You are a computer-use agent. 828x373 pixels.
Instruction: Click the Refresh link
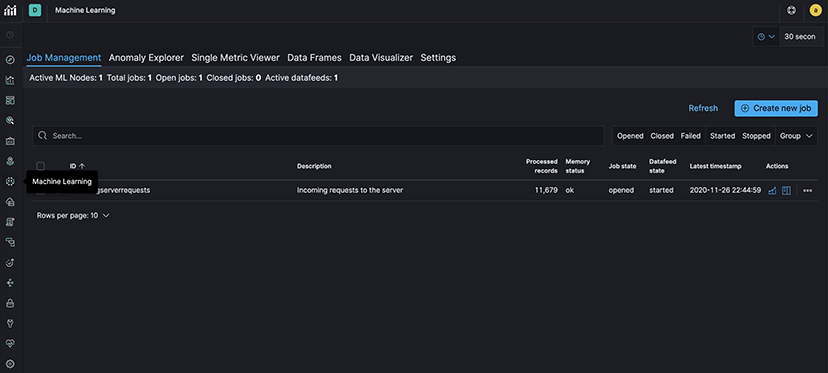(703, 108)
